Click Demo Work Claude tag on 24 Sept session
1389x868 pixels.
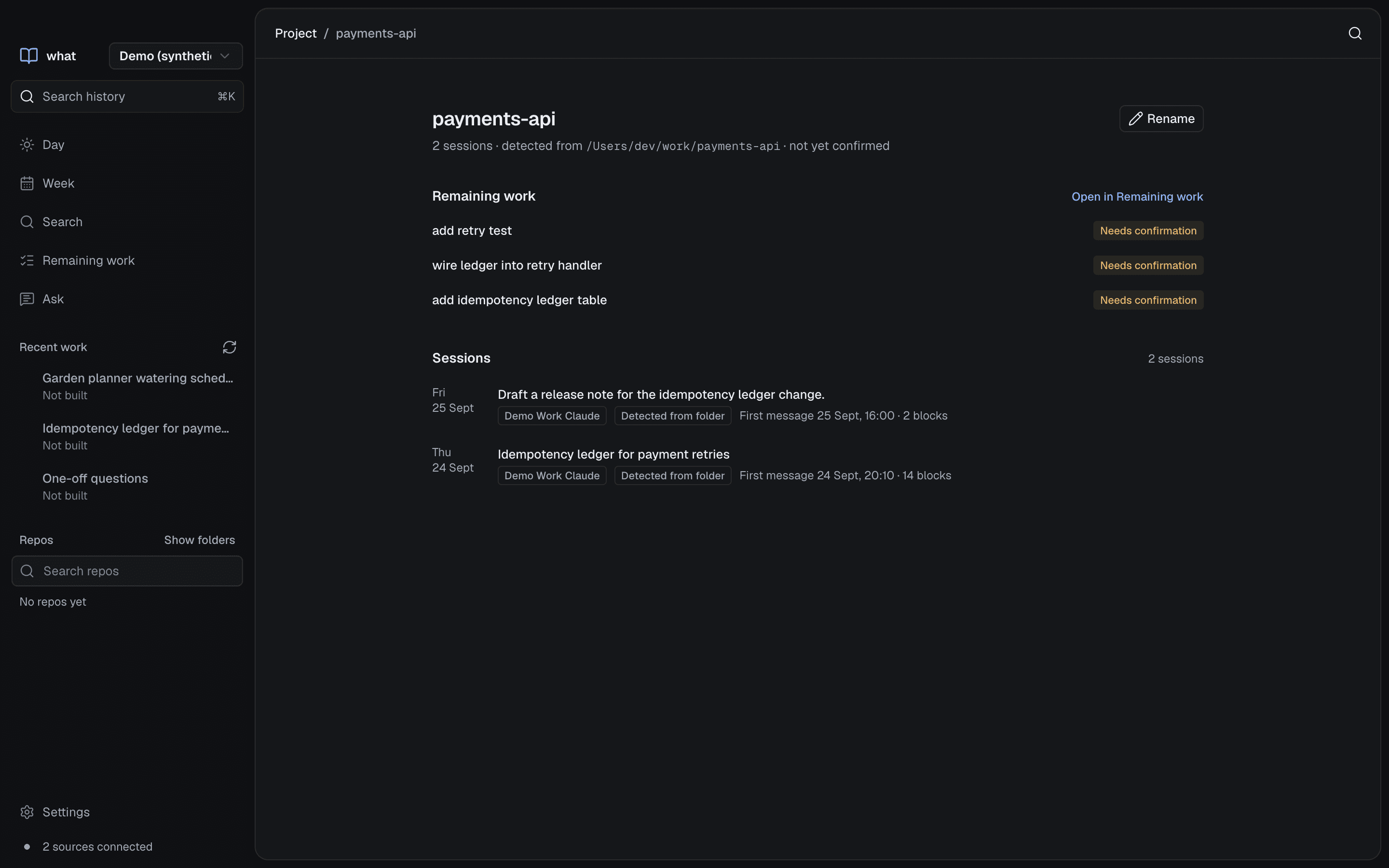[552, 475]
